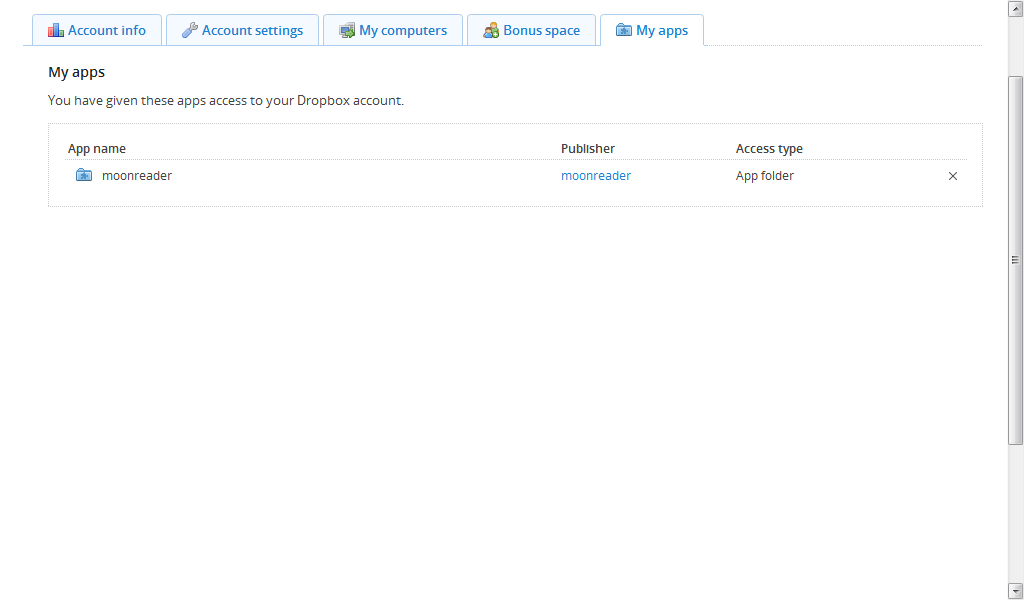
Task: Click the vertical scrollbar thumb
Action: pyautogui.click(x=1015, y=260)
